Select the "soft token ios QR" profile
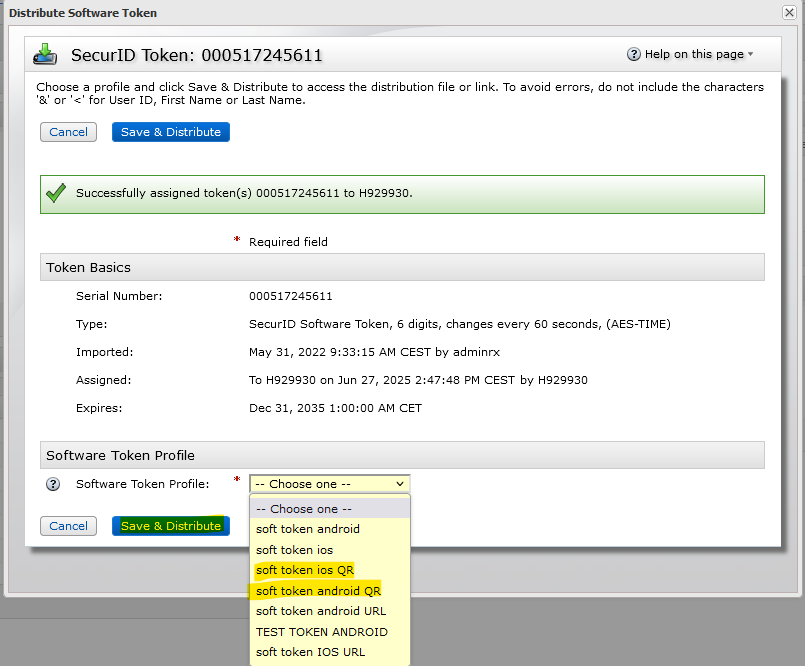Screen dimensions: 805x666 tap(305, 570)
